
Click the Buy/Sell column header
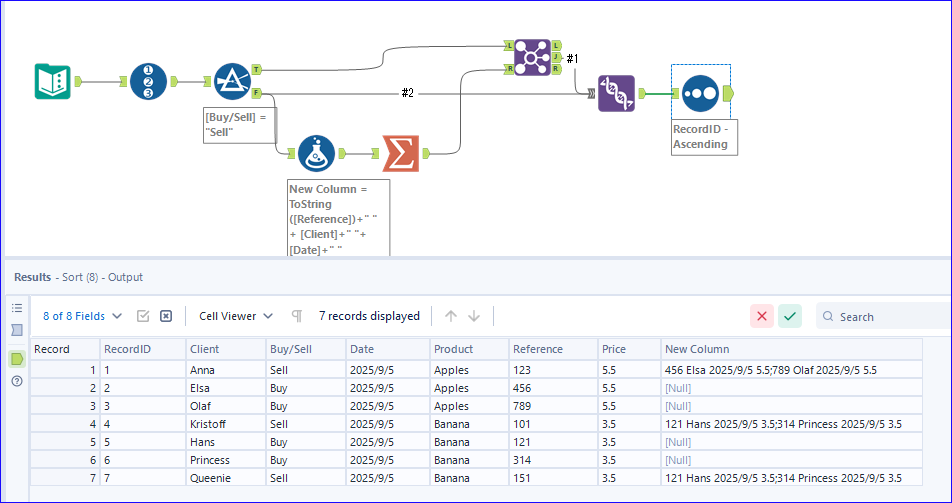tap(306, 349)
